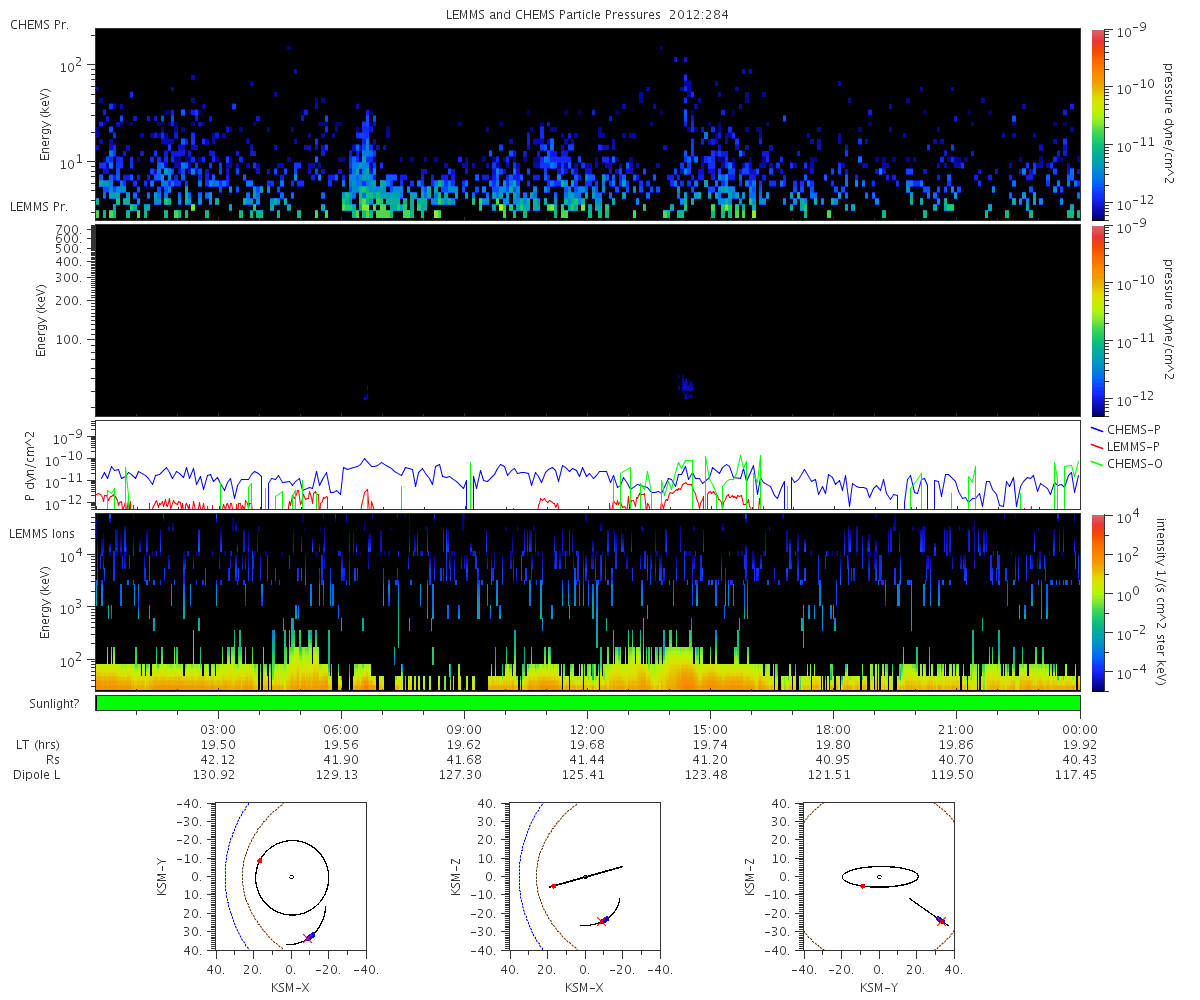Viewport: 1200px width, 1000px height.
Task: Select the 12:00 time axis tick label
Action: (587, 730)
